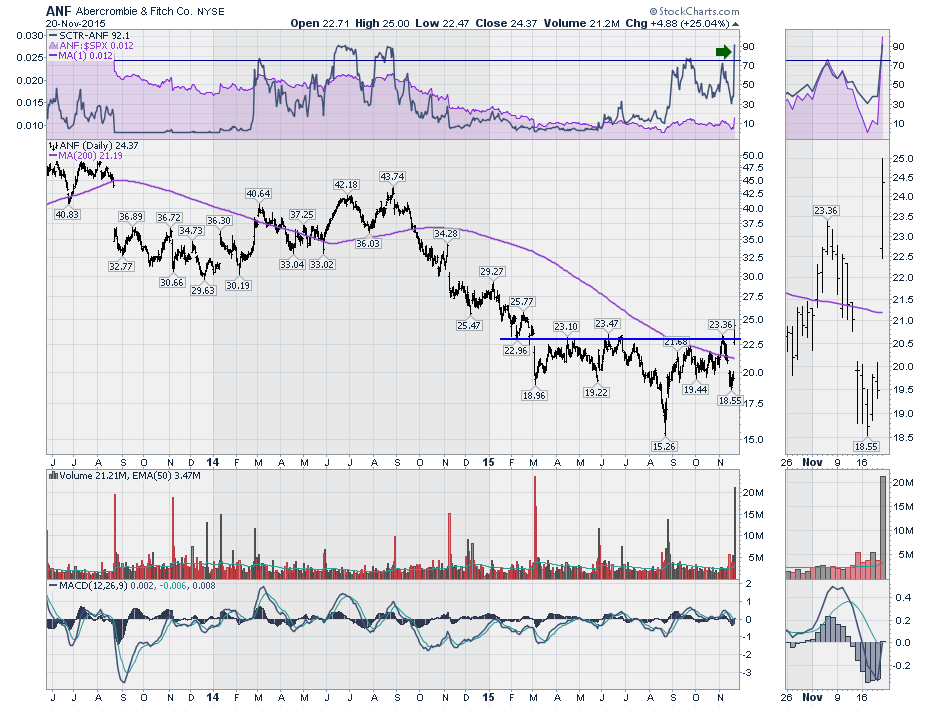Click the Chg +4.88 (+25.04%) value
Image resolution: width=930 pixels, height=707 pixels.
(677, 23)
